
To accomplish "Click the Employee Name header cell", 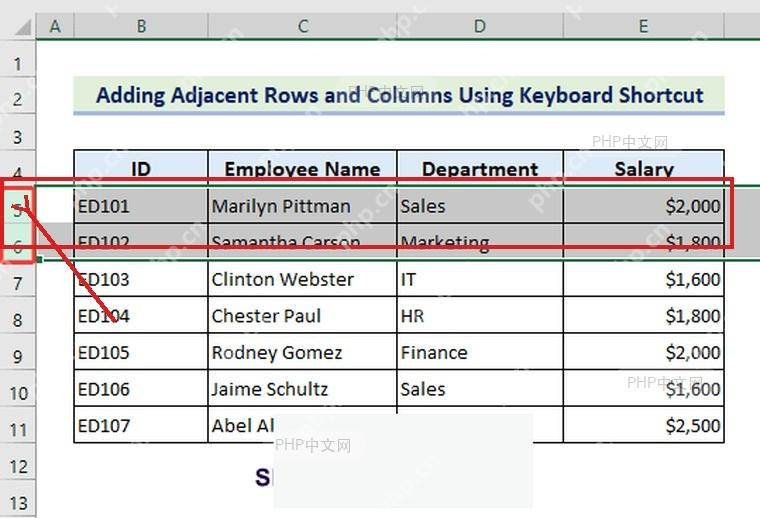I will [x=302, y=168].
